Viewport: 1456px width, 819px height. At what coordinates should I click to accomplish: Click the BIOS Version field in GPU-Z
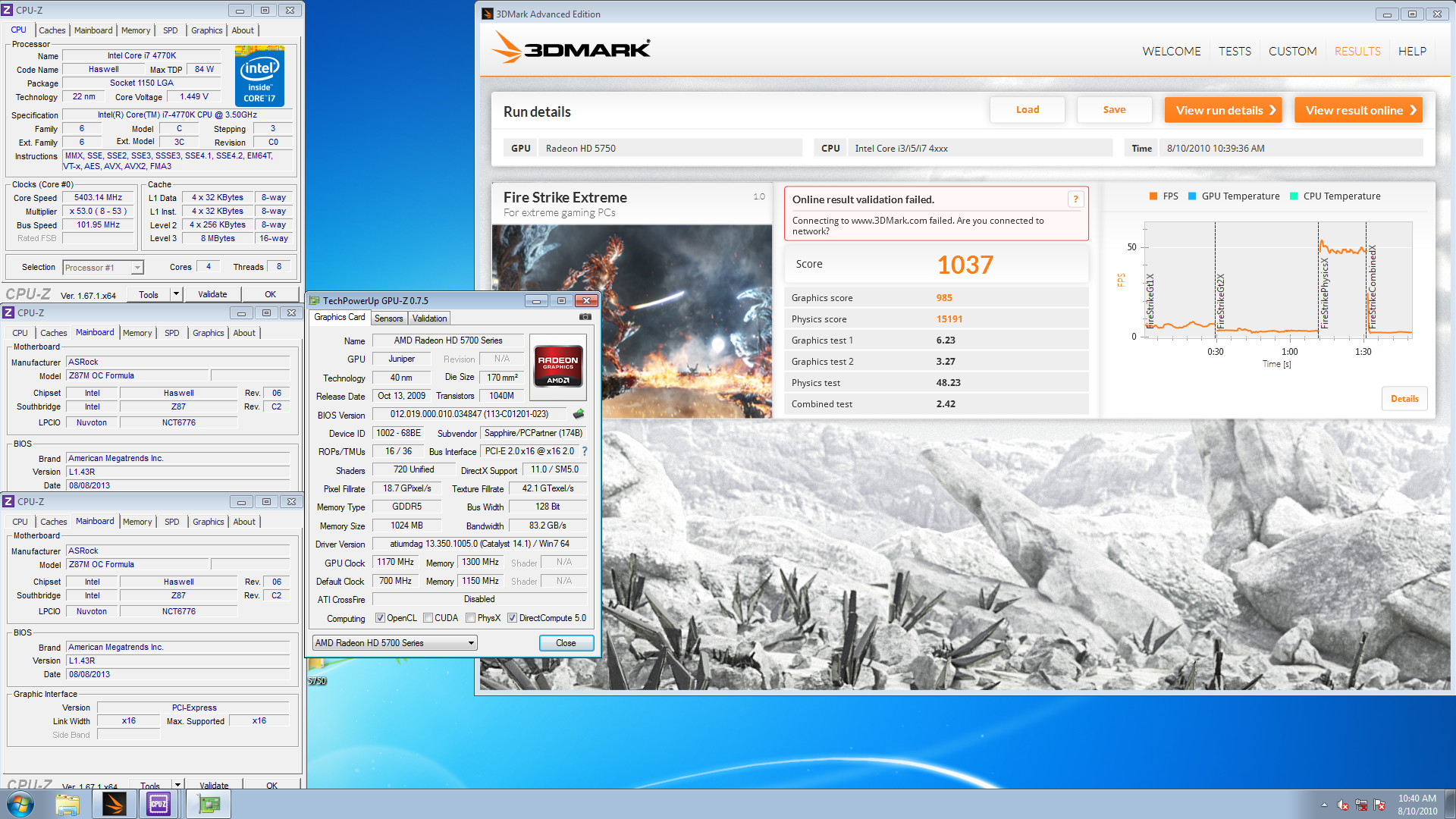coord(469,414)
